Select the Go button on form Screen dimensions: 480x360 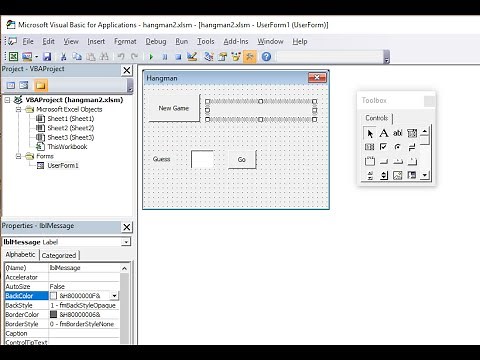(x=242, y=160)
